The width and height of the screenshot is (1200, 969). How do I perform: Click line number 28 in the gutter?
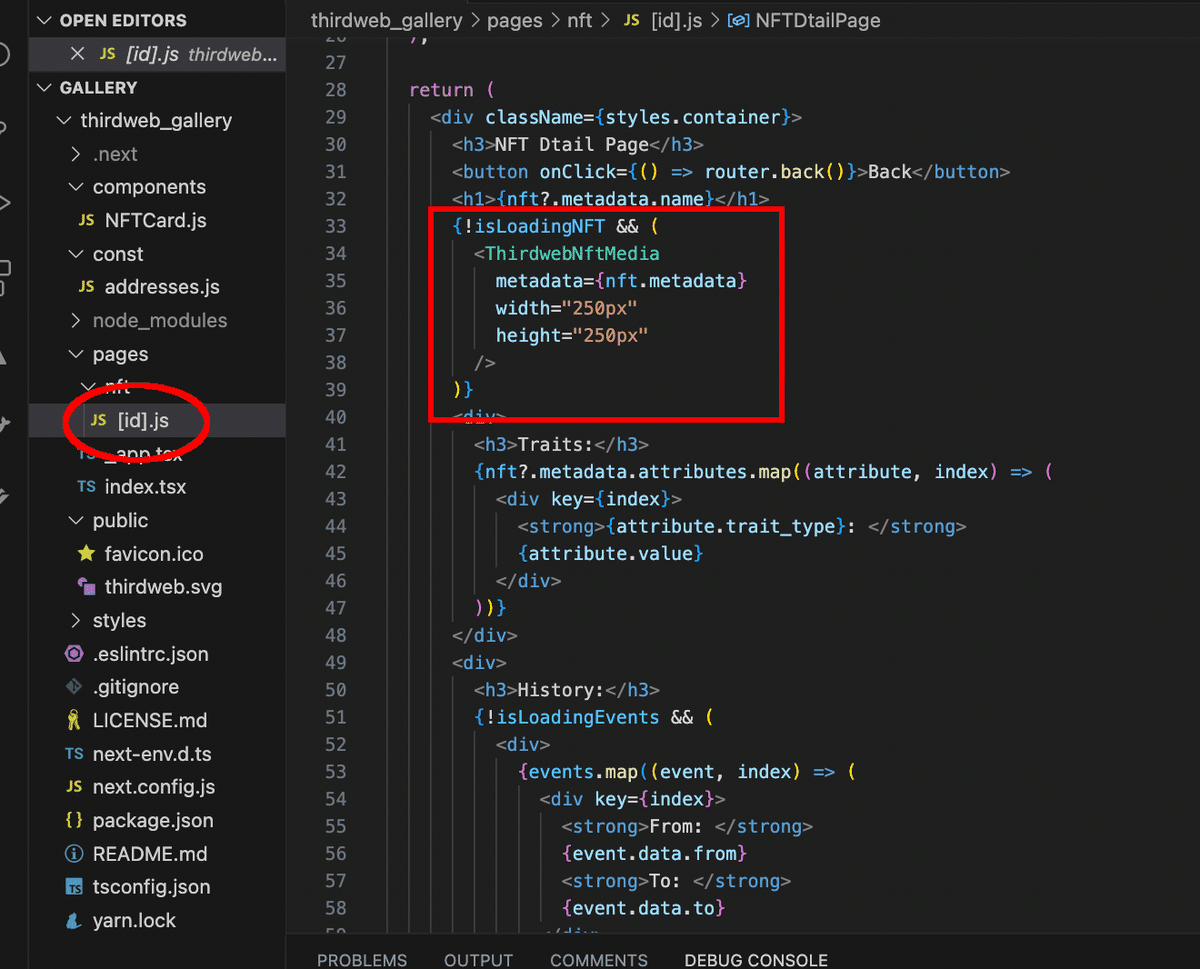[x=336, y=90]
